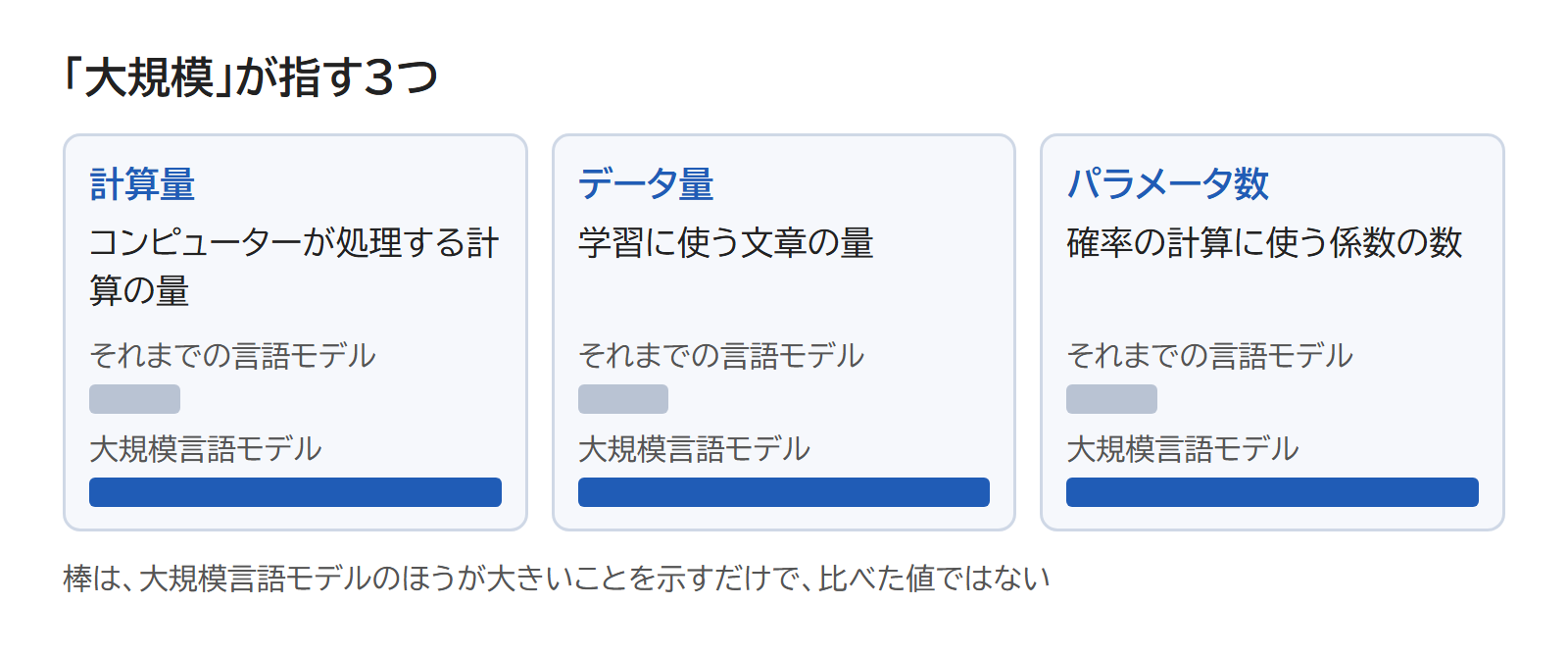Click それまでの言語モデル label in データ量 card
The height and width of the screenshot is (656, 1568).
[x=721, y=355]
